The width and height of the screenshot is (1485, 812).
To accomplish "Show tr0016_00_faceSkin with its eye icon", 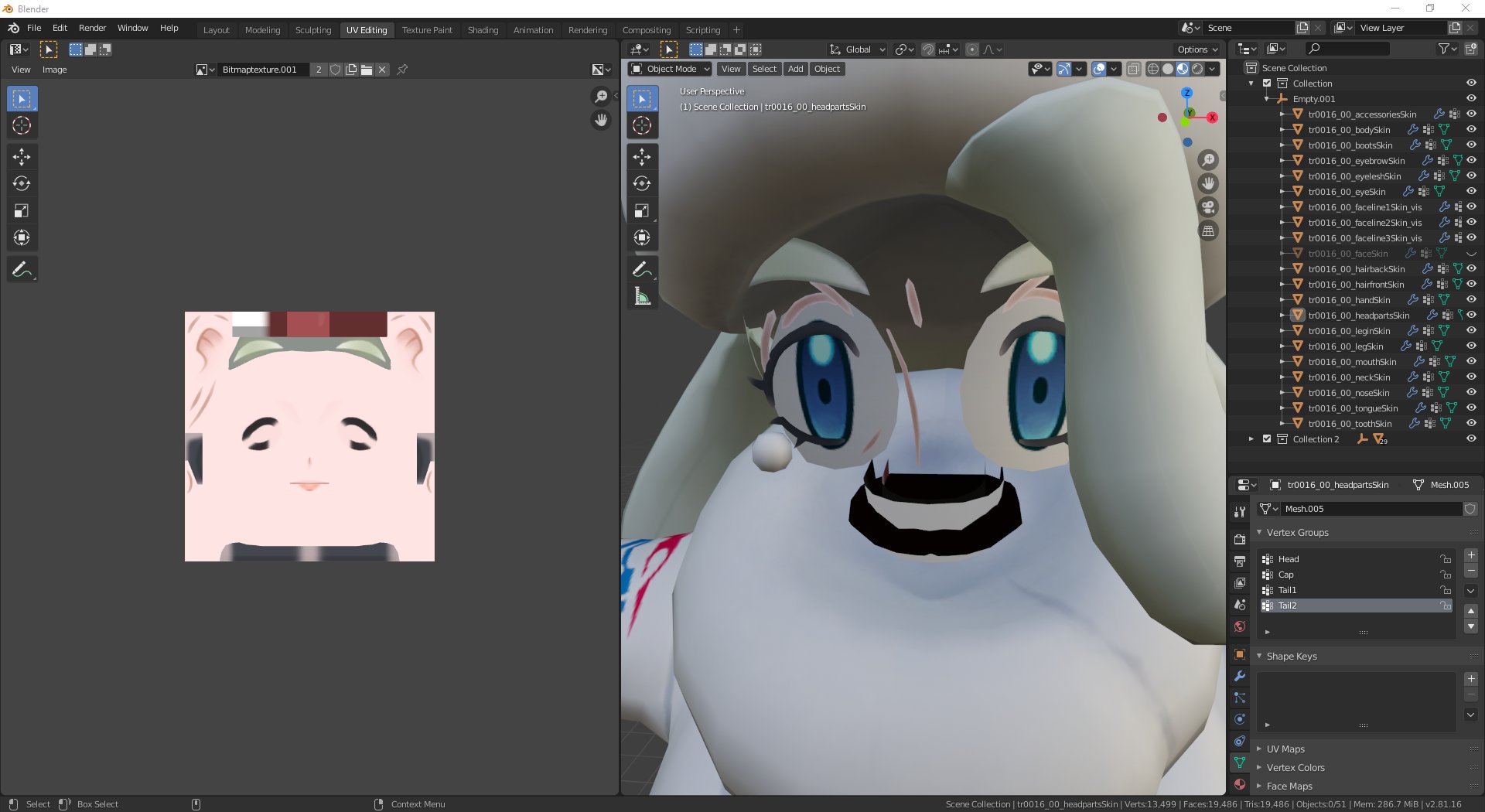I will point(1471,254).
